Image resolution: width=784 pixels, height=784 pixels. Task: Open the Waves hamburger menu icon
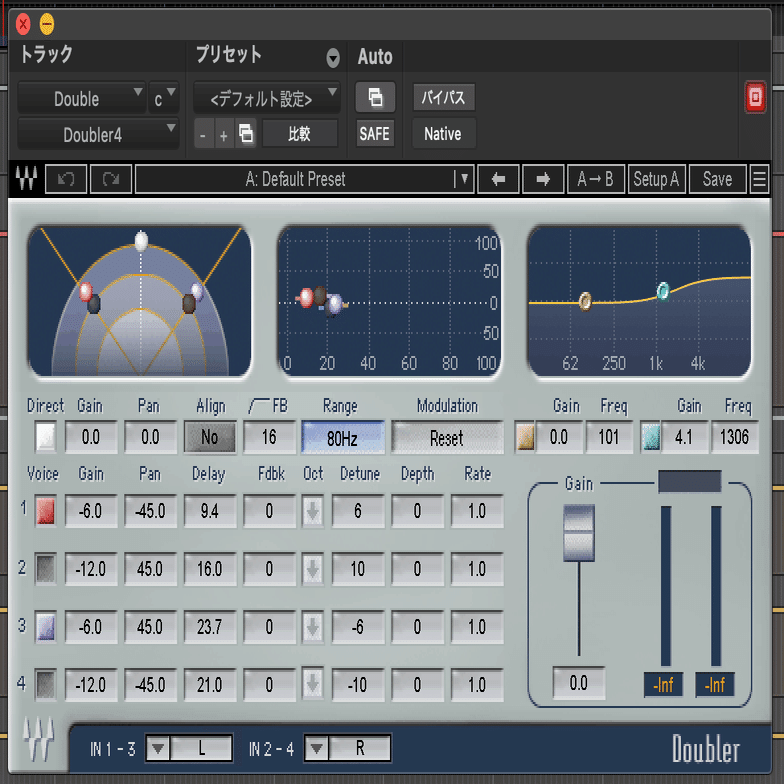[759, 178]
